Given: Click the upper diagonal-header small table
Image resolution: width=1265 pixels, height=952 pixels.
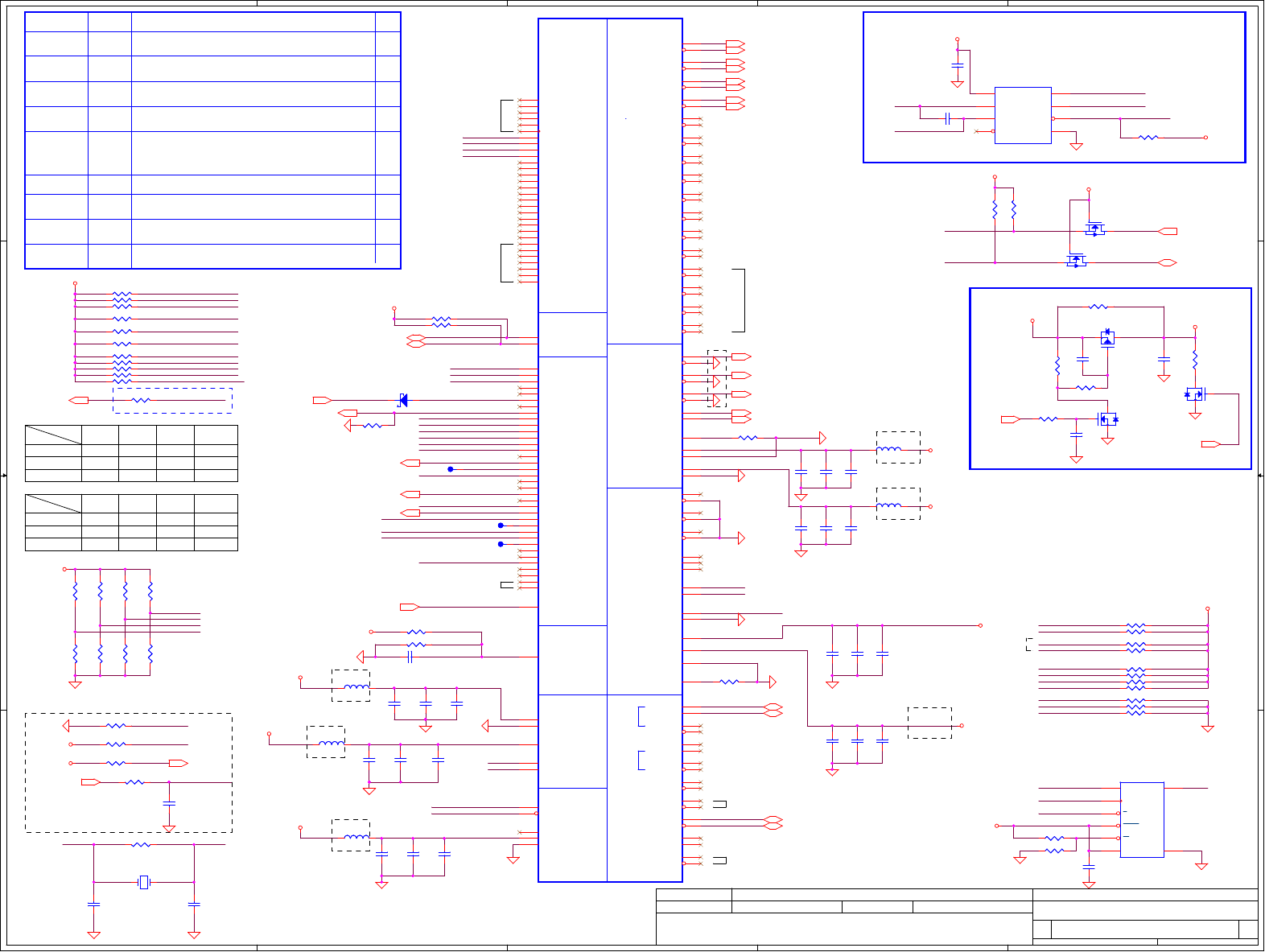Looking at the screenshot, I should point(131,453).
